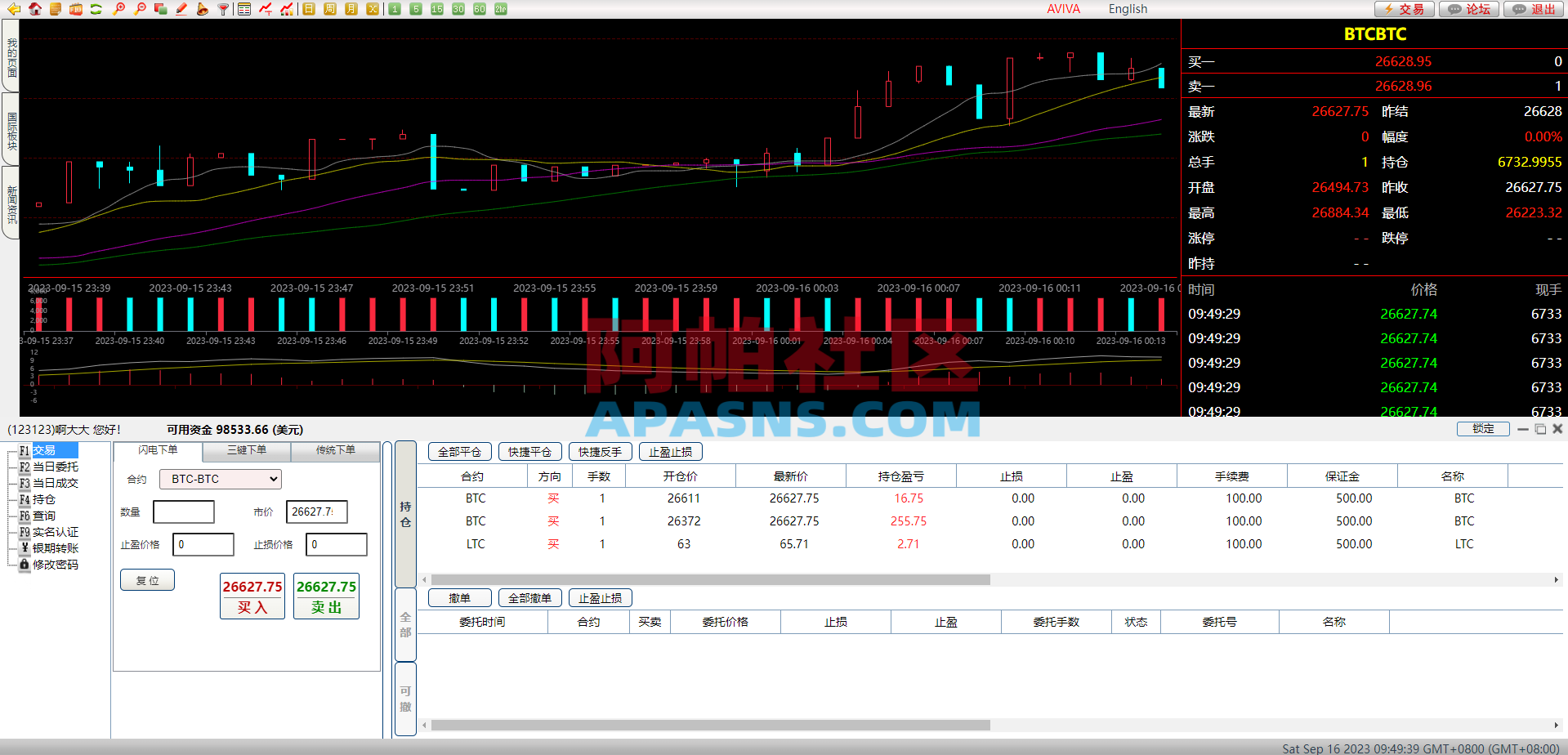Open the F10 fundamentals icon
This screenshot has height=755, width=1568.
74,9
